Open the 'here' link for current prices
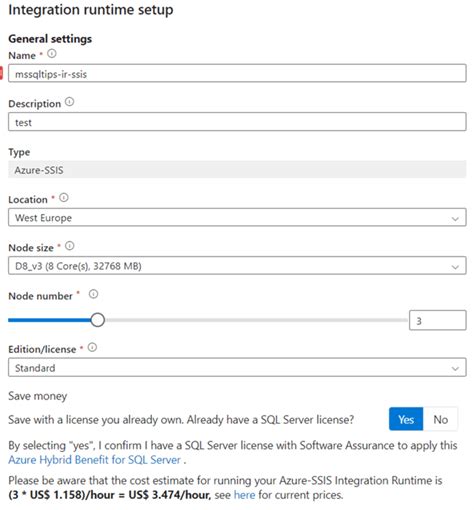 click(244, 495)
